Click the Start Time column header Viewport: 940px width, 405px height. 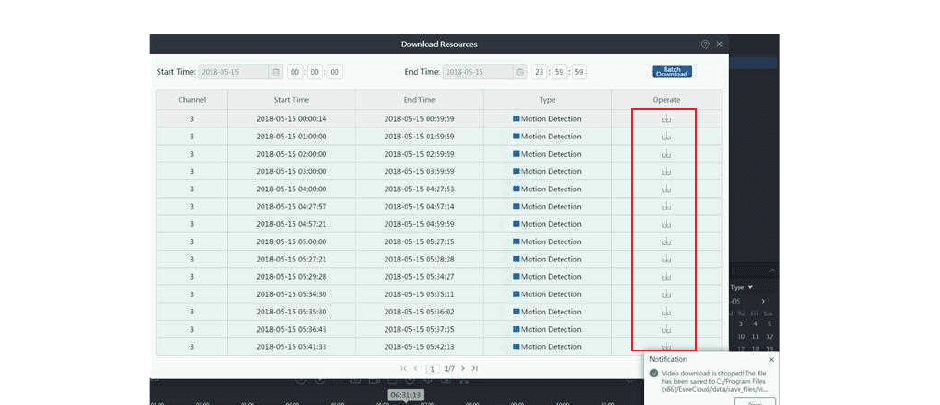coord(291,100)
